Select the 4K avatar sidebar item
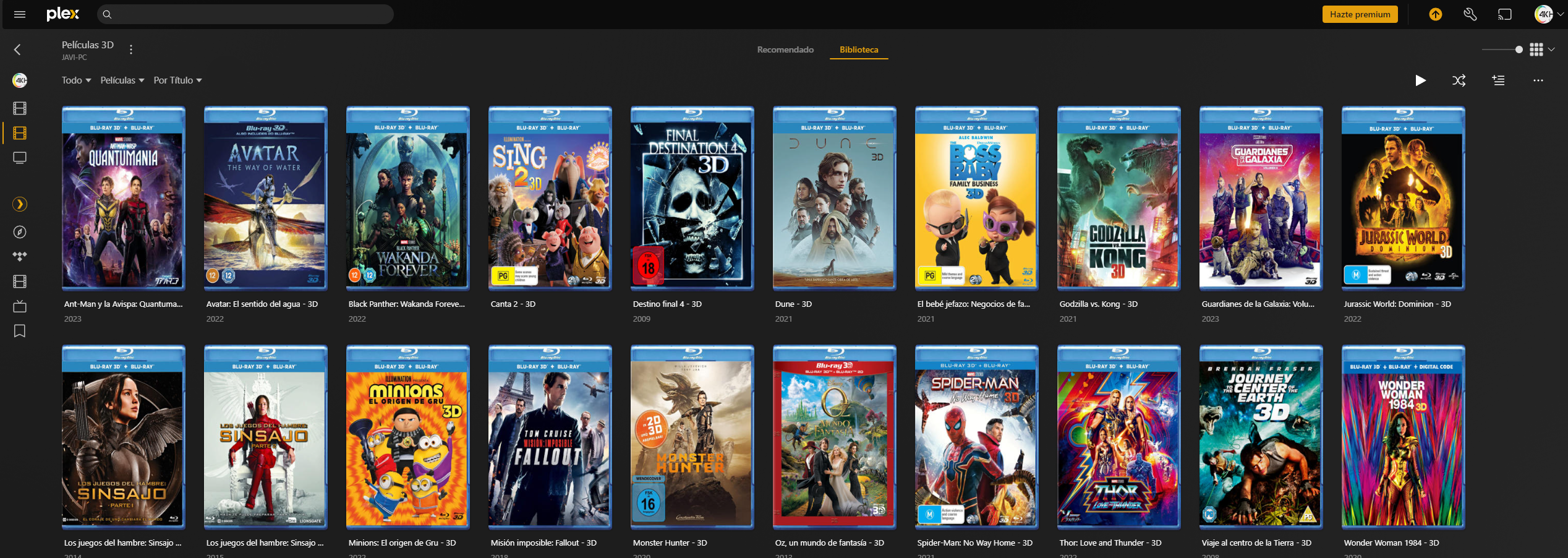 [x=20, y=80]
